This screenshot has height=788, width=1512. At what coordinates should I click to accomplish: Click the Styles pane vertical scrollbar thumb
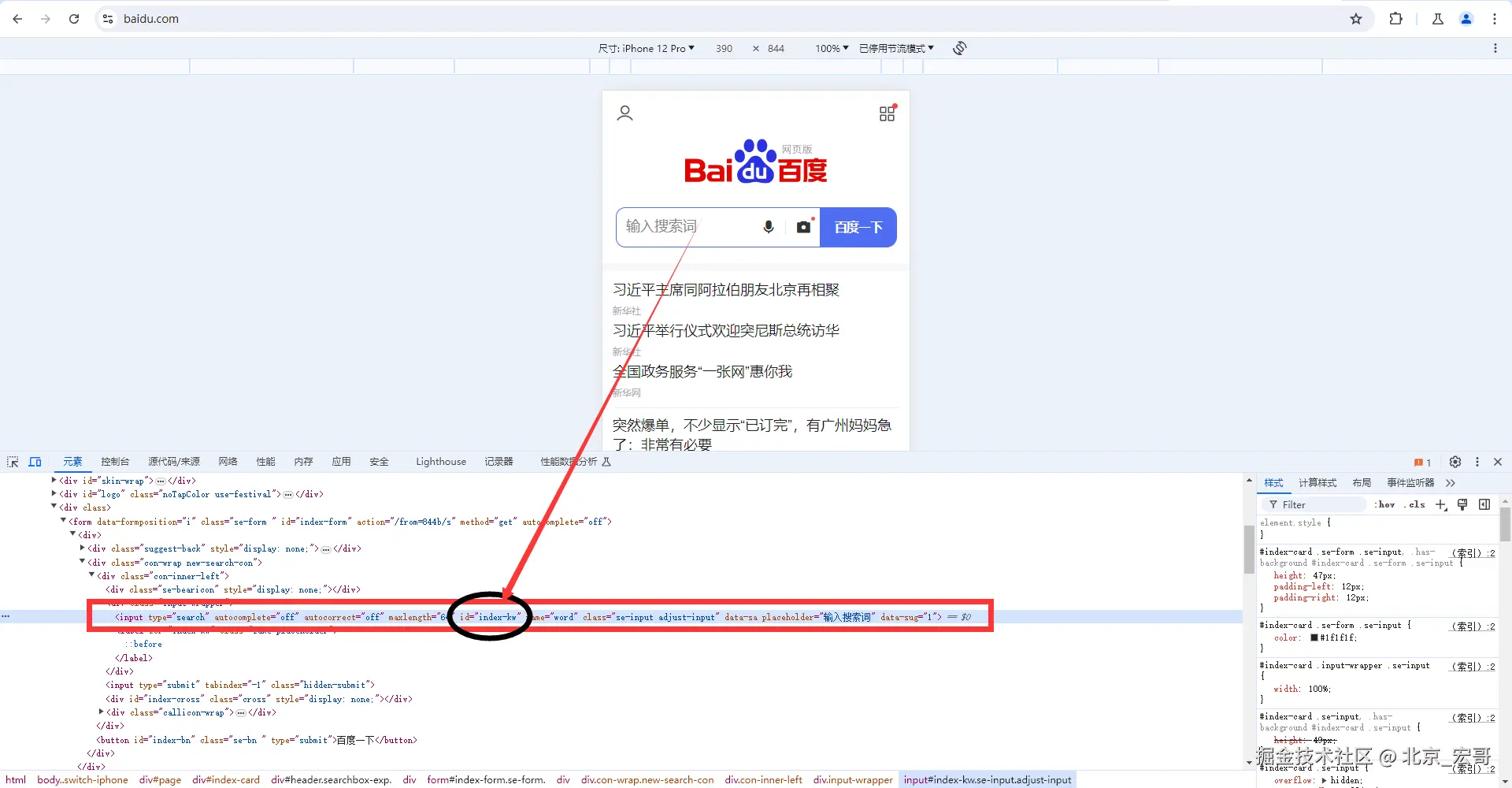pos(1505,524)
